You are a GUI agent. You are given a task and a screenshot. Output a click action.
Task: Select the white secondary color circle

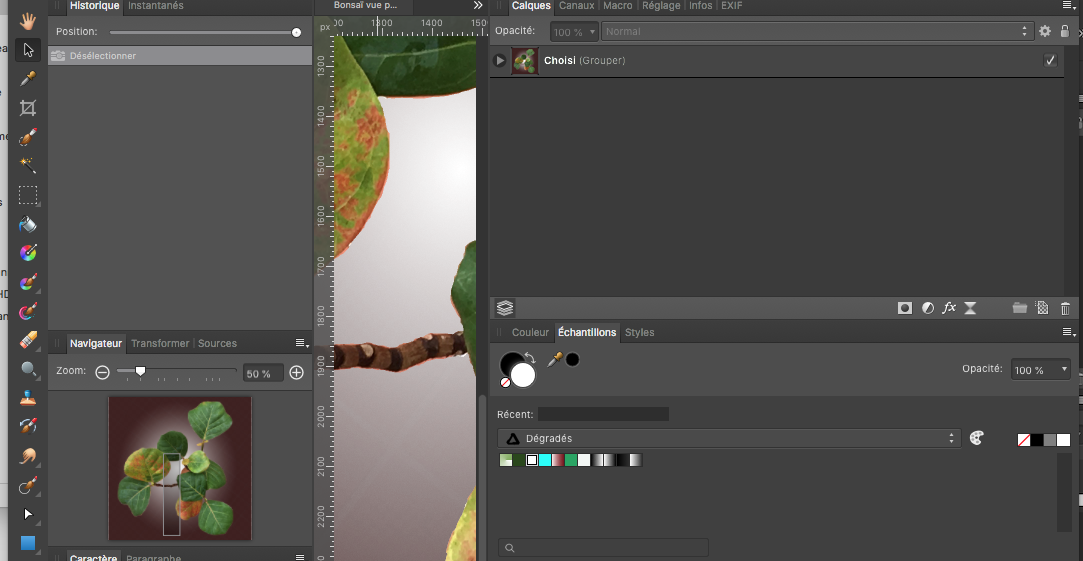[x=523, y=374]
